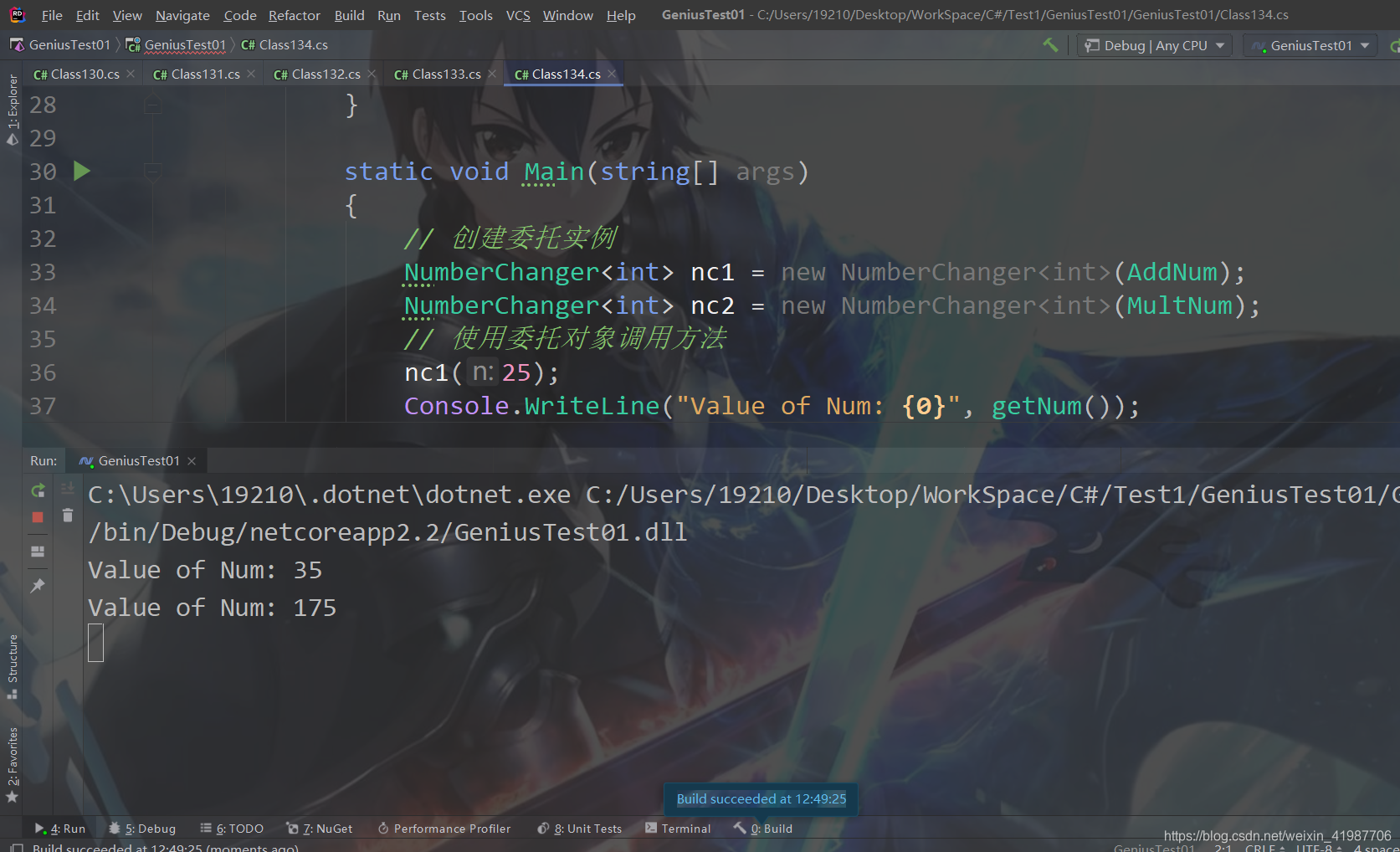Image resolution: width=1400 pixels, height=852 pixels.
Task: Close the Class134.cs tab
Action: tap(613, 74)
